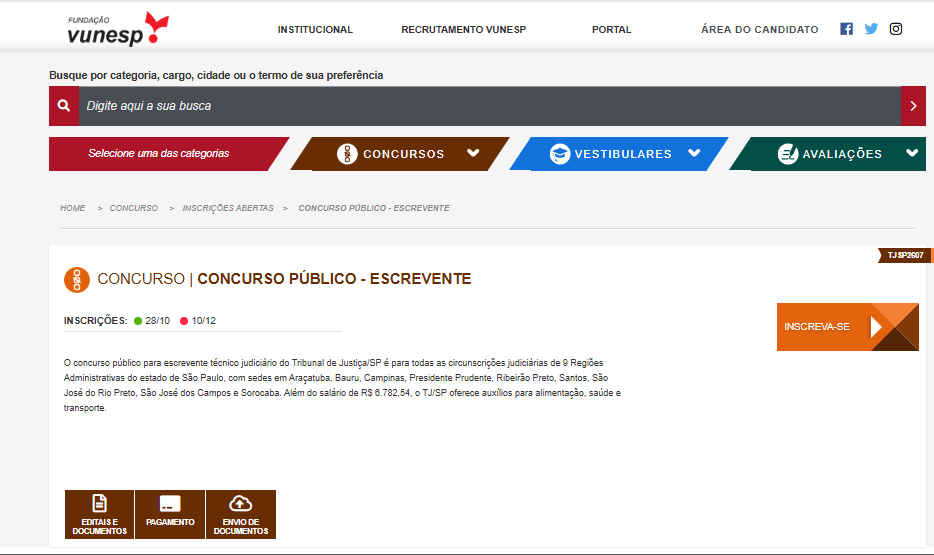Click the Concursos round category icon

click(347, 154)
